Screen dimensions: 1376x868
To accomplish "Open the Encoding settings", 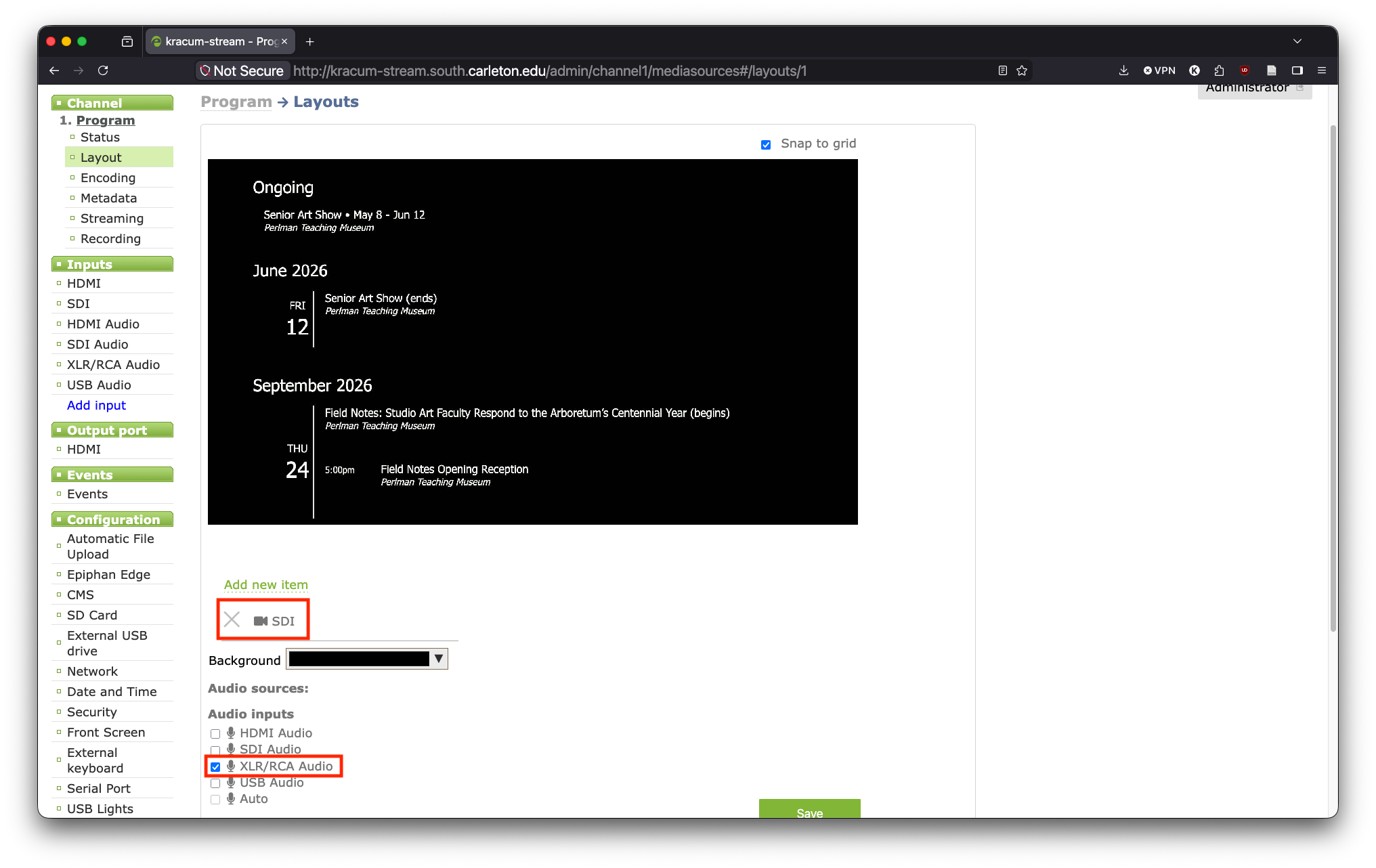I will 108,177.
